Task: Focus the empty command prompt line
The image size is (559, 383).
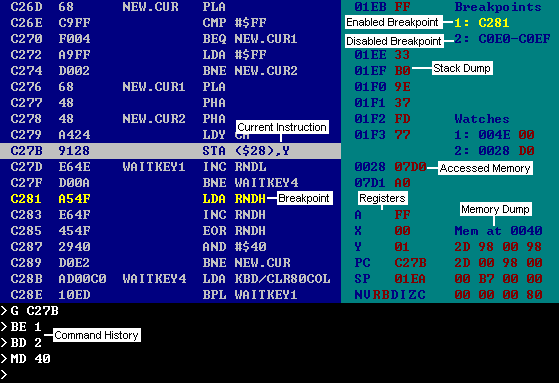Action: pyautogui.click(x=280, y=375)
